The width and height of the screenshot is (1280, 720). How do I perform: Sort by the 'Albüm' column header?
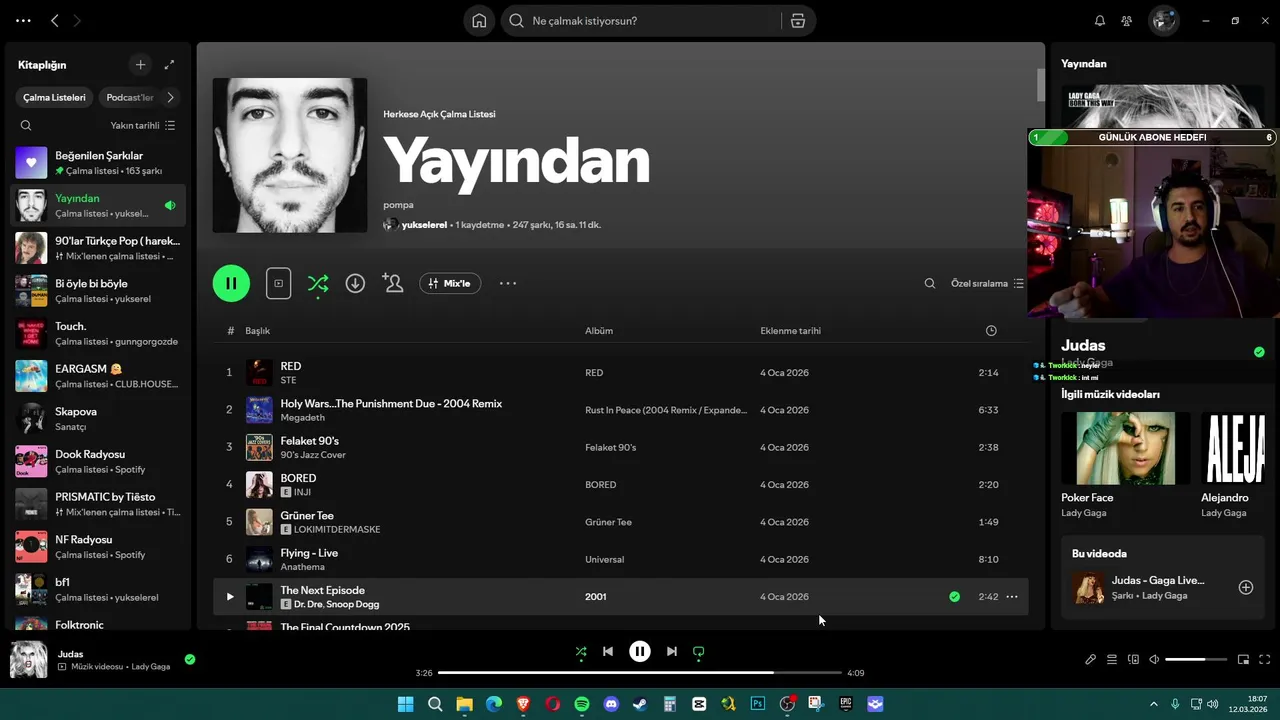[599, 331]
